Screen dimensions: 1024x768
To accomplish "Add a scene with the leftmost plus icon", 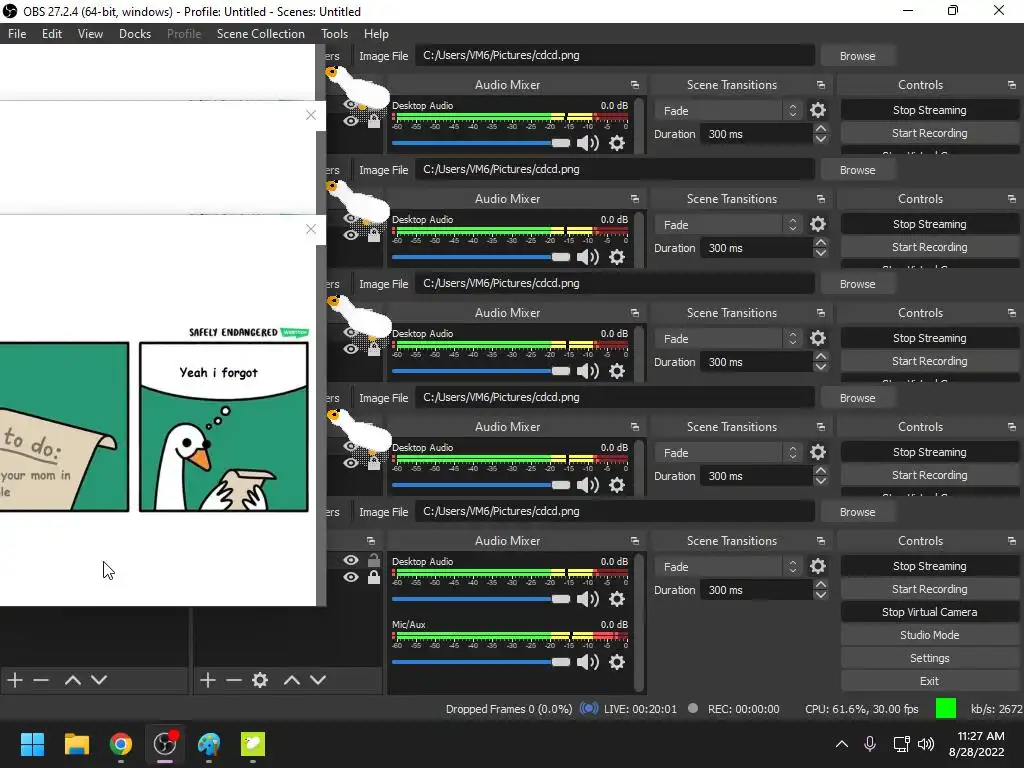I will pos(15,680).
